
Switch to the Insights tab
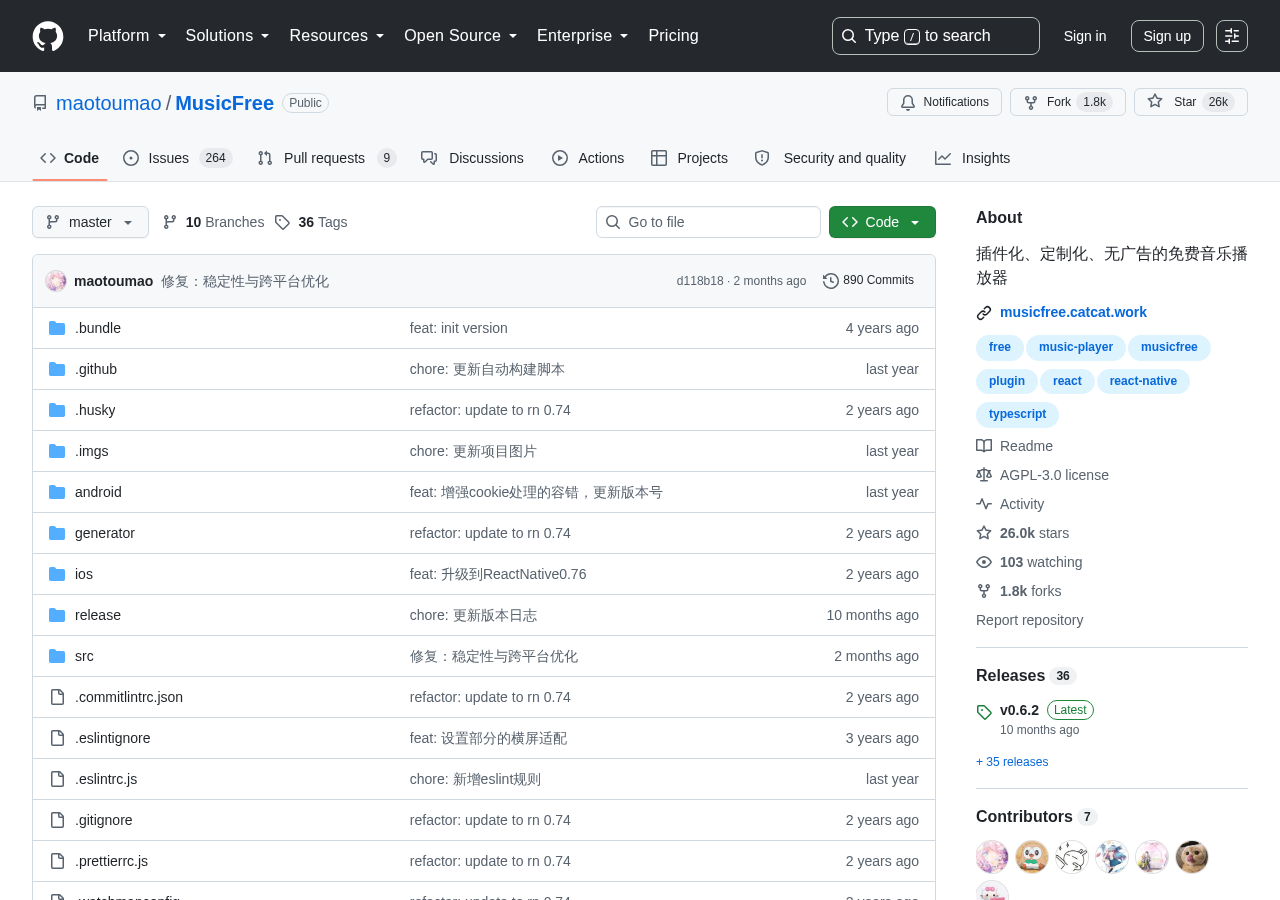973,158
